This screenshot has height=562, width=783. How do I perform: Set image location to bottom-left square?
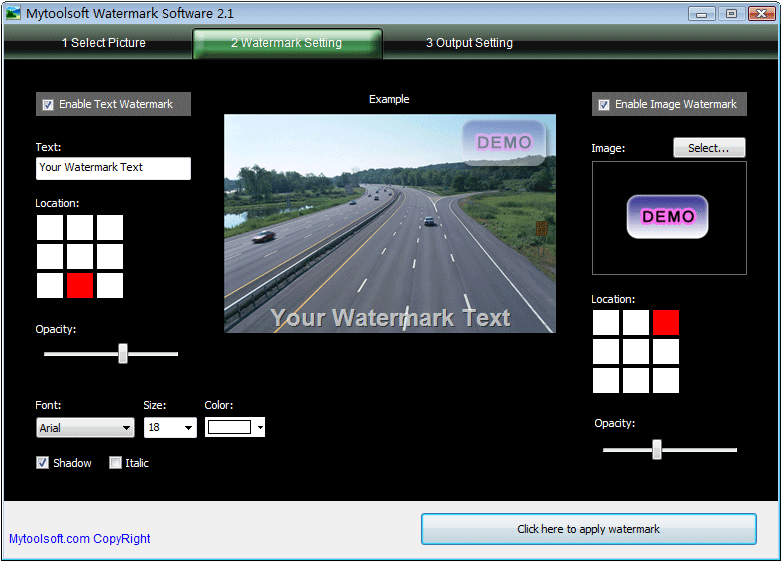(606, 381)
